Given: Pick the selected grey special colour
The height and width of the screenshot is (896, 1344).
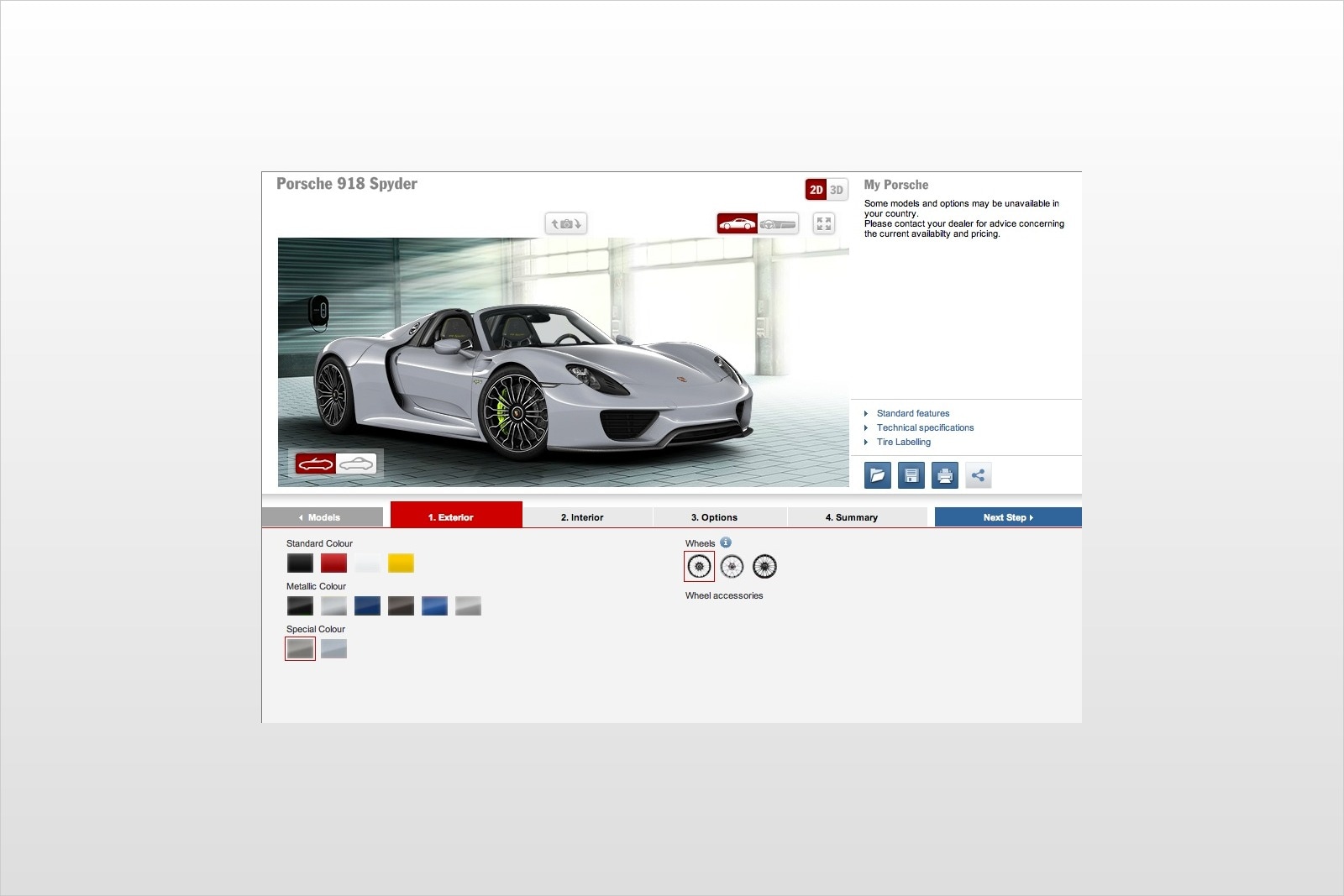Looking at the screenshot, I should coord(300,649).
